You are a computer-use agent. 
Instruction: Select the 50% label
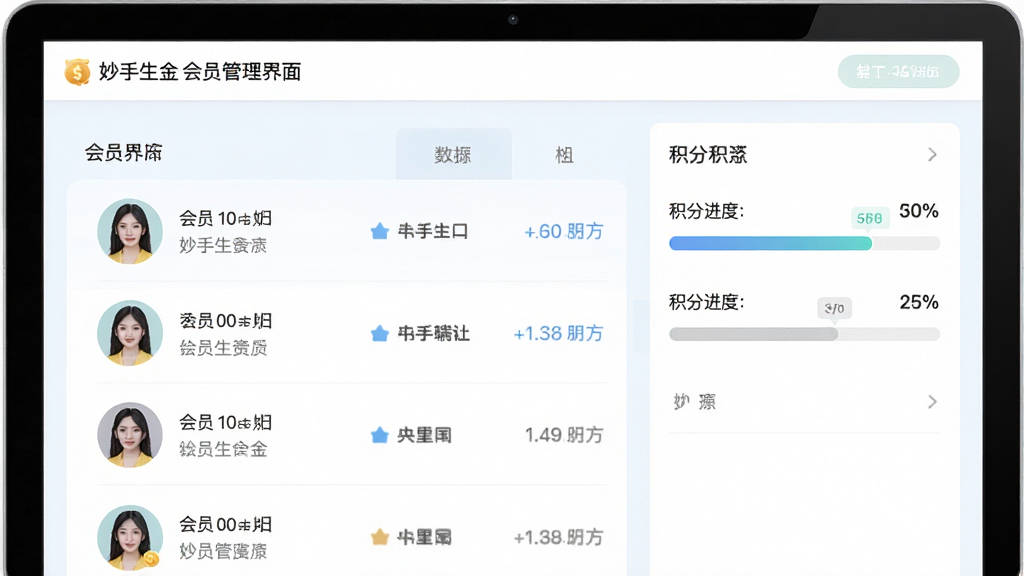(x=919, y=211)
